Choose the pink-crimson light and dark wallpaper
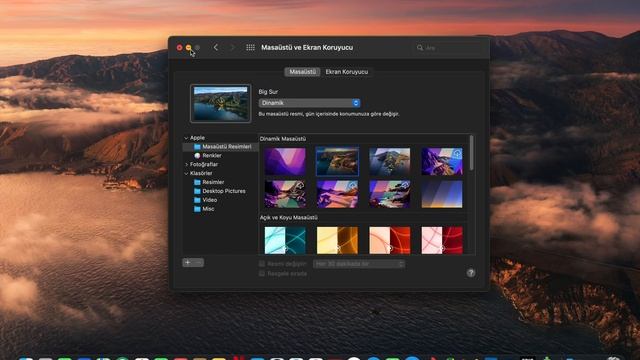The image size is (640, 360). click(442, 240)
